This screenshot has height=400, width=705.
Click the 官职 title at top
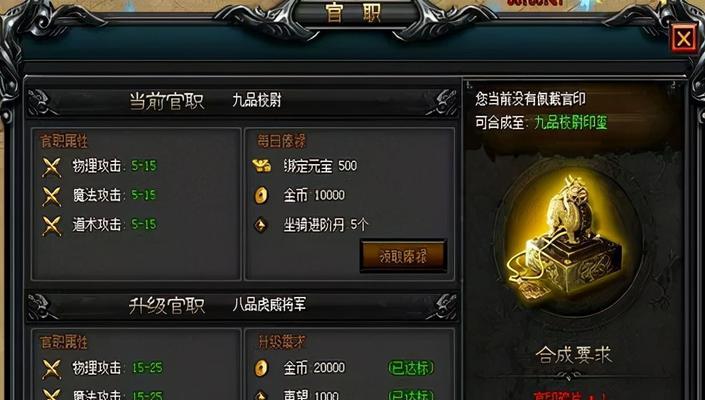click(x=353, y=13)
